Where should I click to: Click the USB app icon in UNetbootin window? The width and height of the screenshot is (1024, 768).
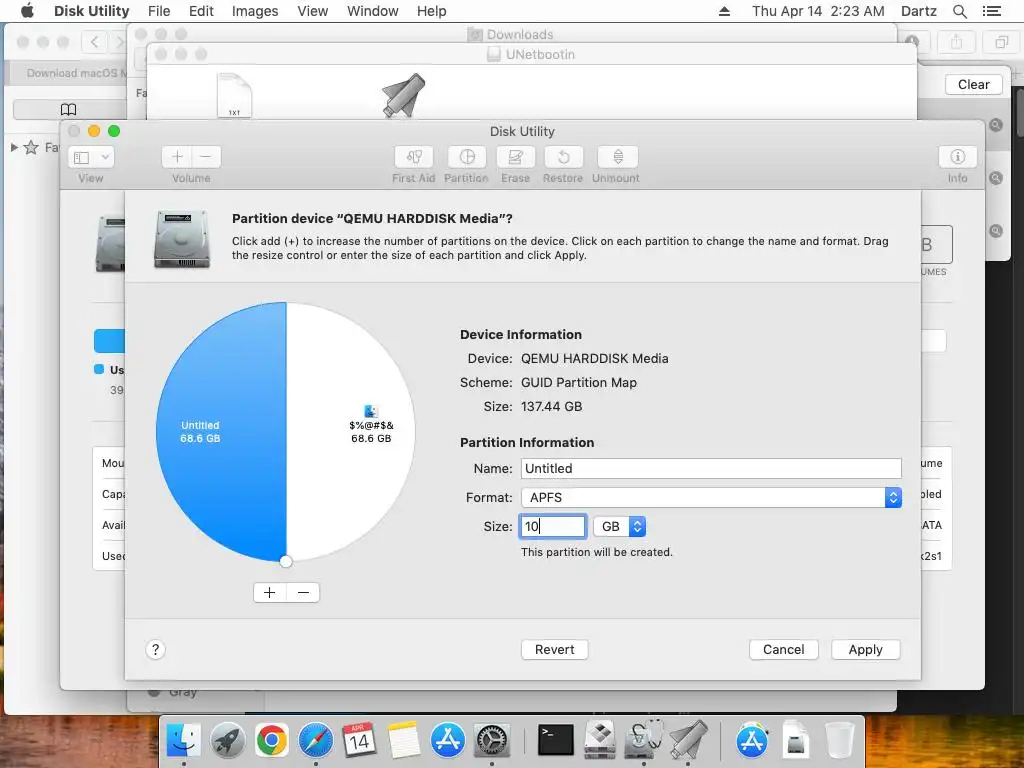[x=403, y=95]
